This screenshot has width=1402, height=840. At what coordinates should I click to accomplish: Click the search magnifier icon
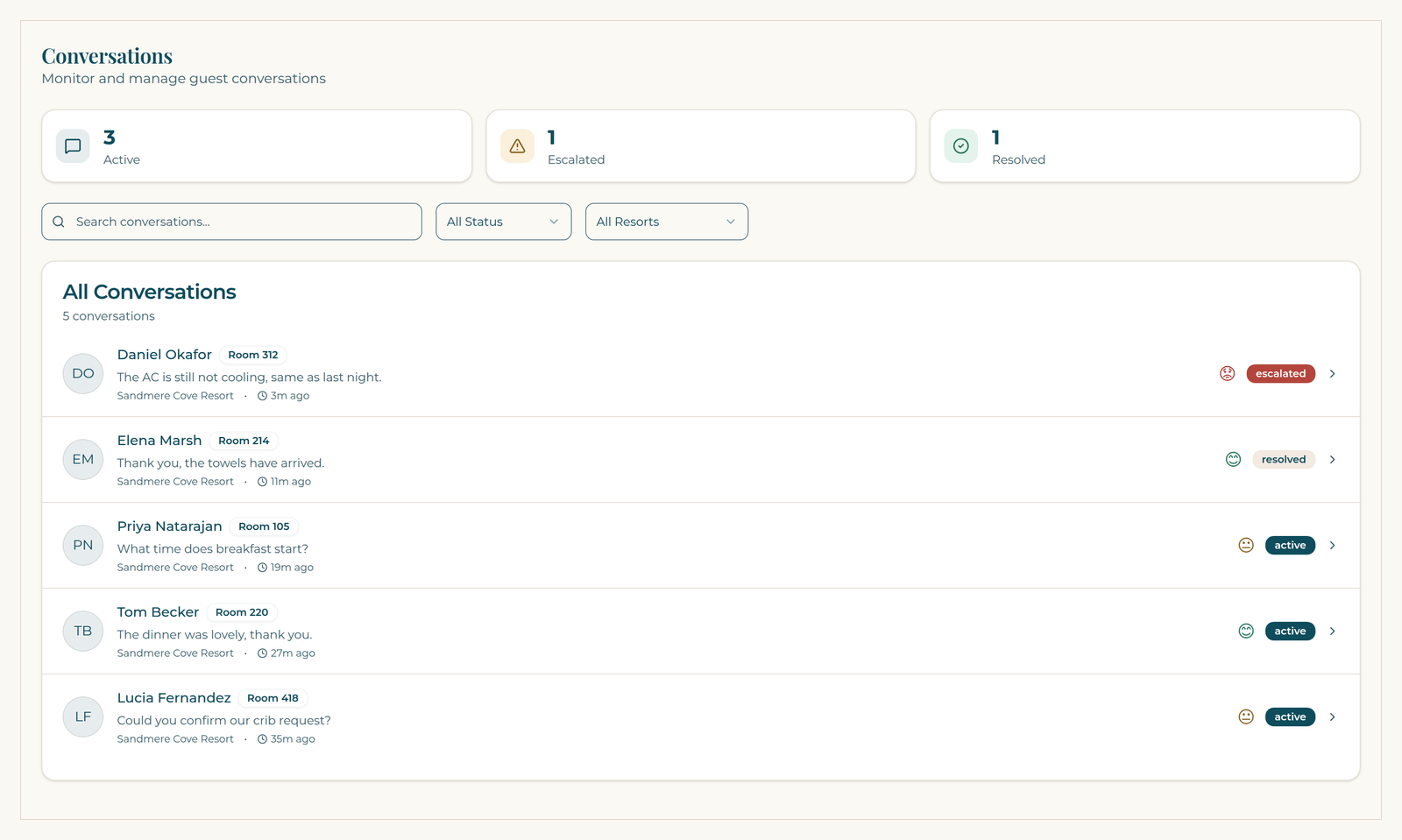59,222
